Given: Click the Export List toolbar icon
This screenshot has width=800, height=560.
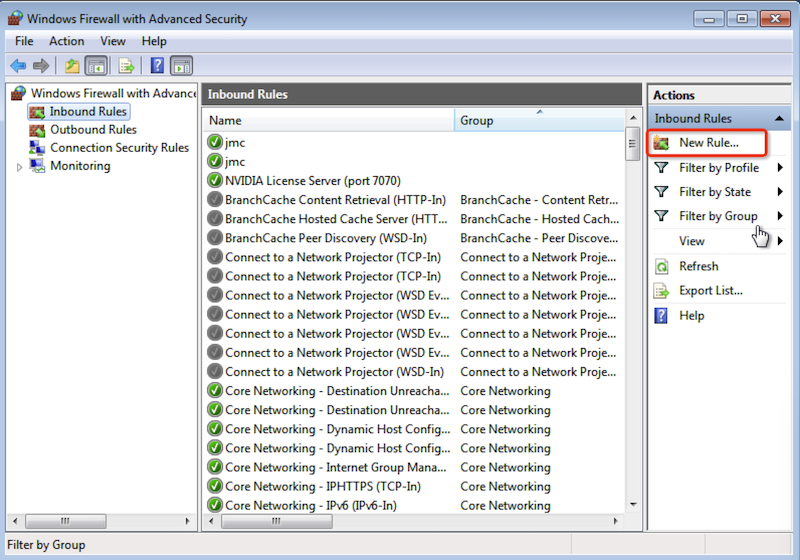Looking at the screenshot, I should (x=126, y=66).
